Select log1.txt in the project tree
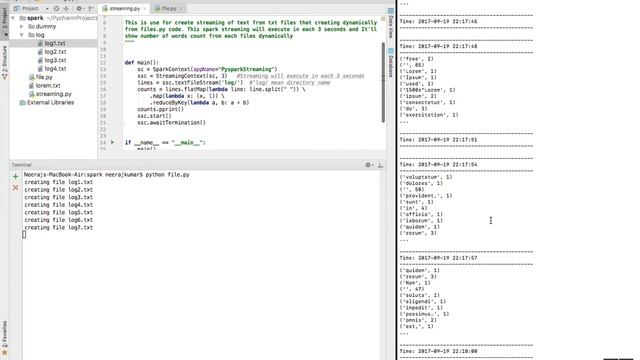Screen dimensions: 640x360 click(x=55, y=43)
